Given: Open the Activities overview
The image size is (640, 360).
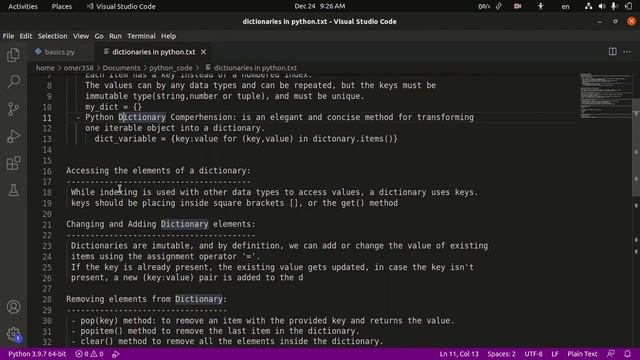Looking at the screenshot, I should [x=23, y=6].
